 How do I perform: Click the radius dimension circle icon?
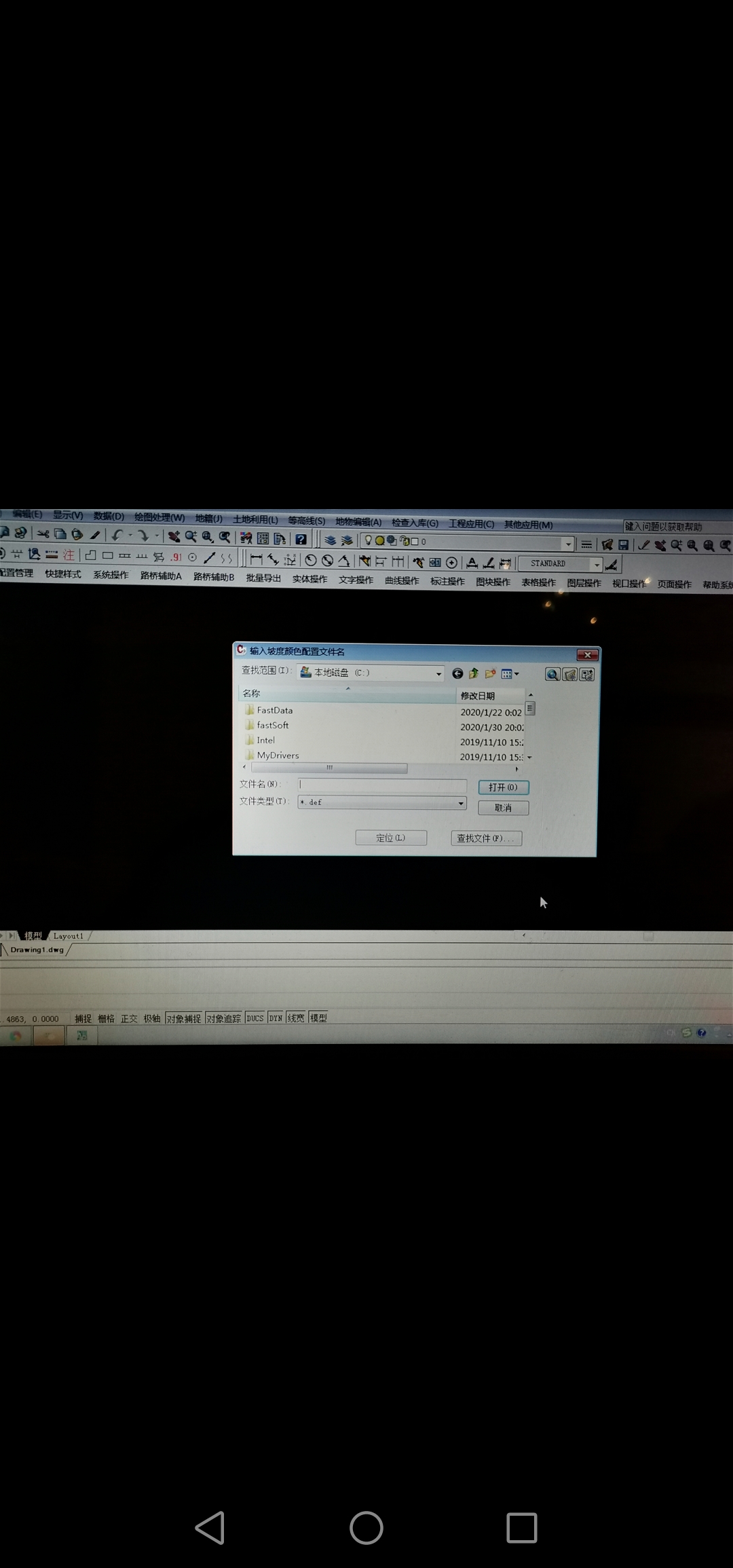pyautogui.click(x=311, y=560)
